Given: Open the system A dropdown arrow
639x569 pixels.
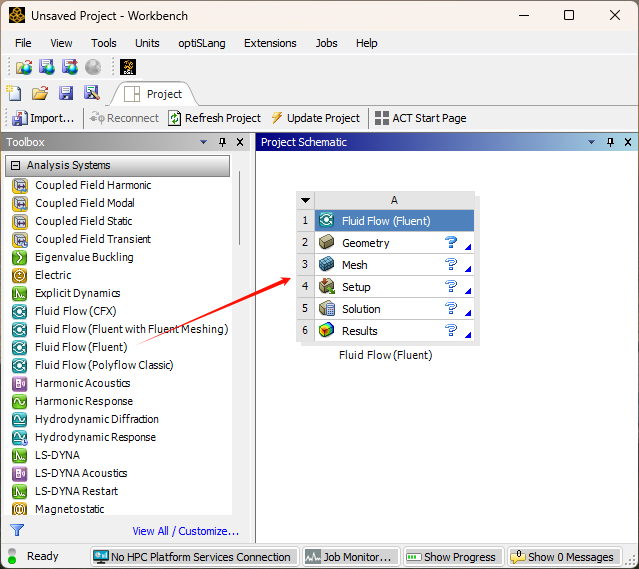Looking at the screenshot, I should (305, 200).
